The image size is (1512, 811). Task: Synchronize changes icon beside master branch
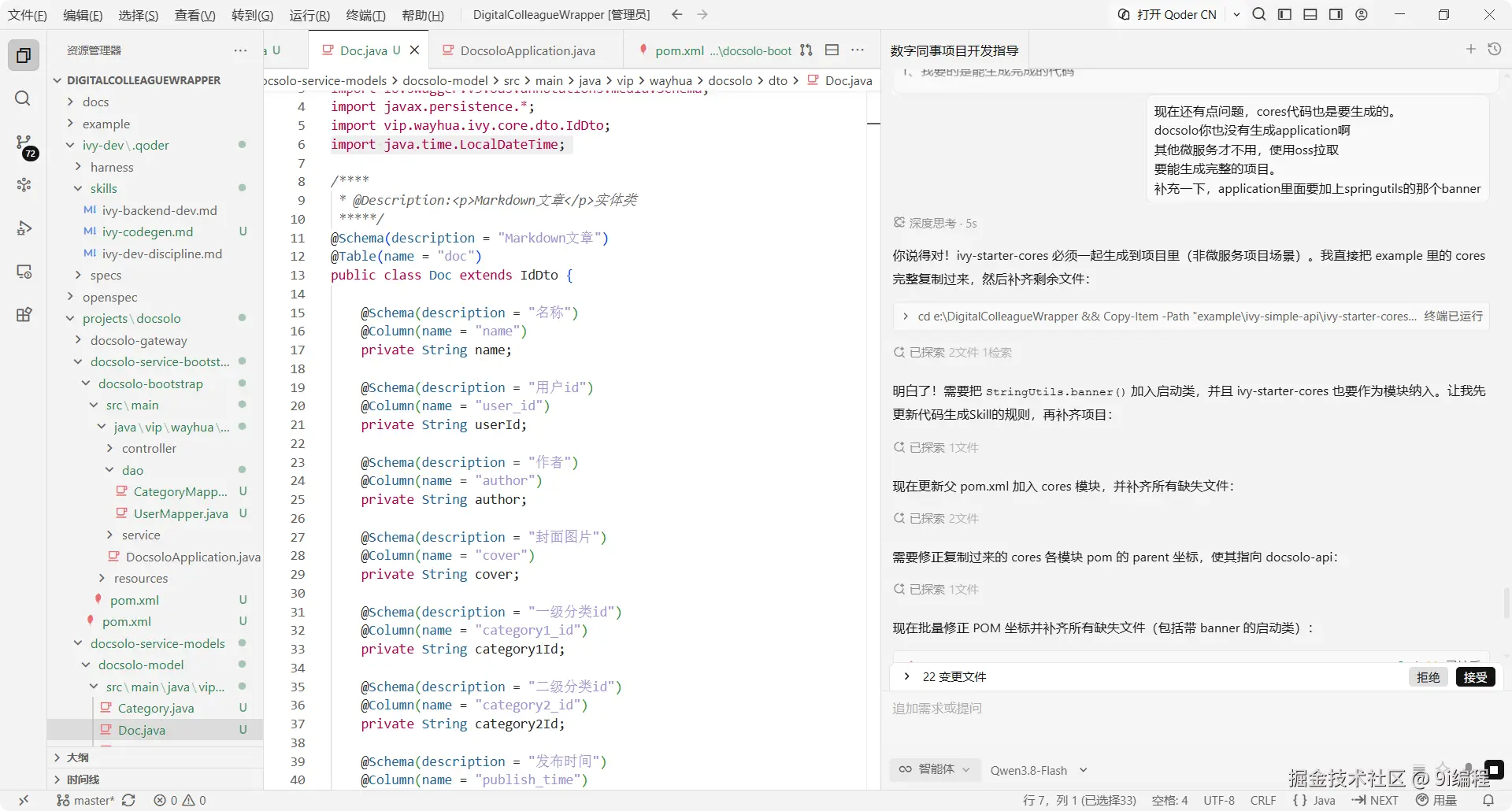128,800
